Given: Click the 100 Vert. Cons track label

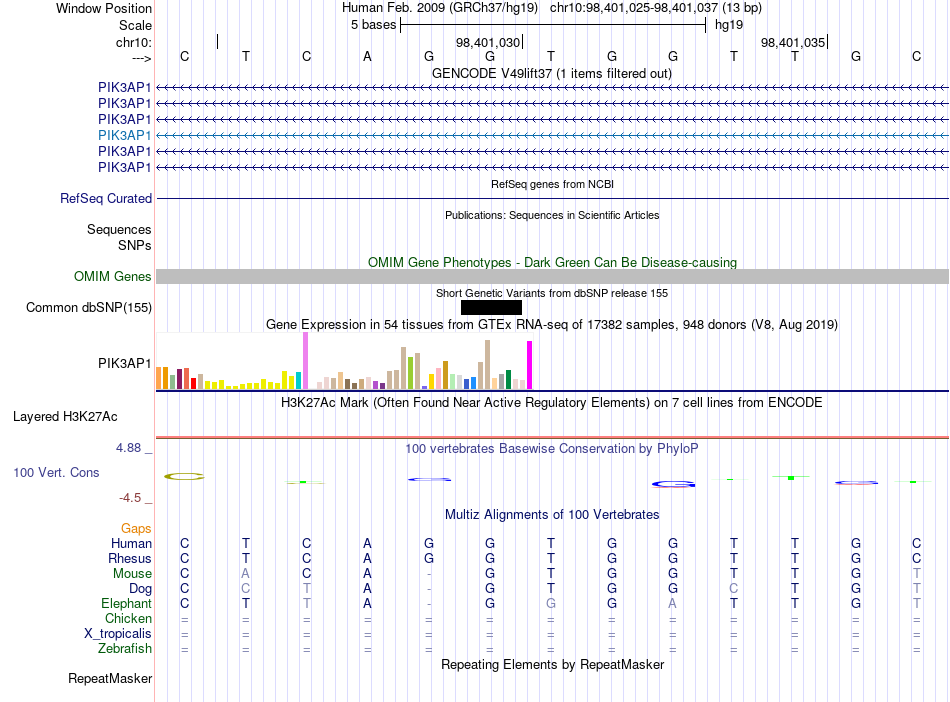Looking at the screenshot, I should 56,472.
